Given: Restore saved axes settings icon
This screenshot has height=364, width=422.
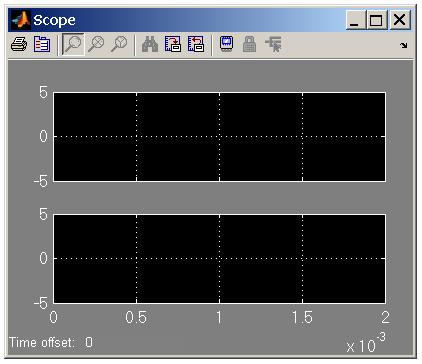Looking at the screenshot, I should (196, 44).
